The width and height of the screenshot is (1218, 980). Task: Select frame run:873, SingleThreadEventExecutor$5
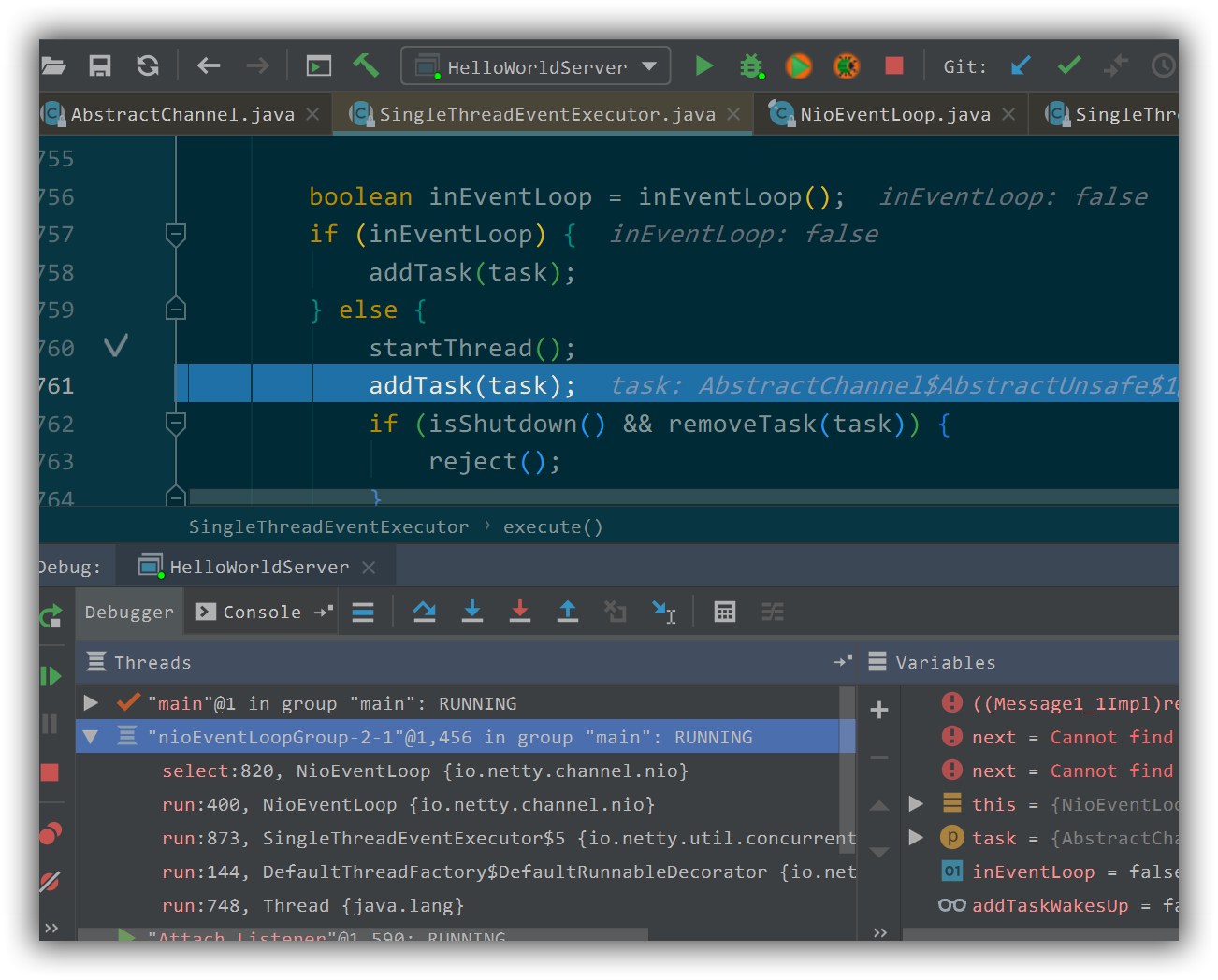[508, 839]
